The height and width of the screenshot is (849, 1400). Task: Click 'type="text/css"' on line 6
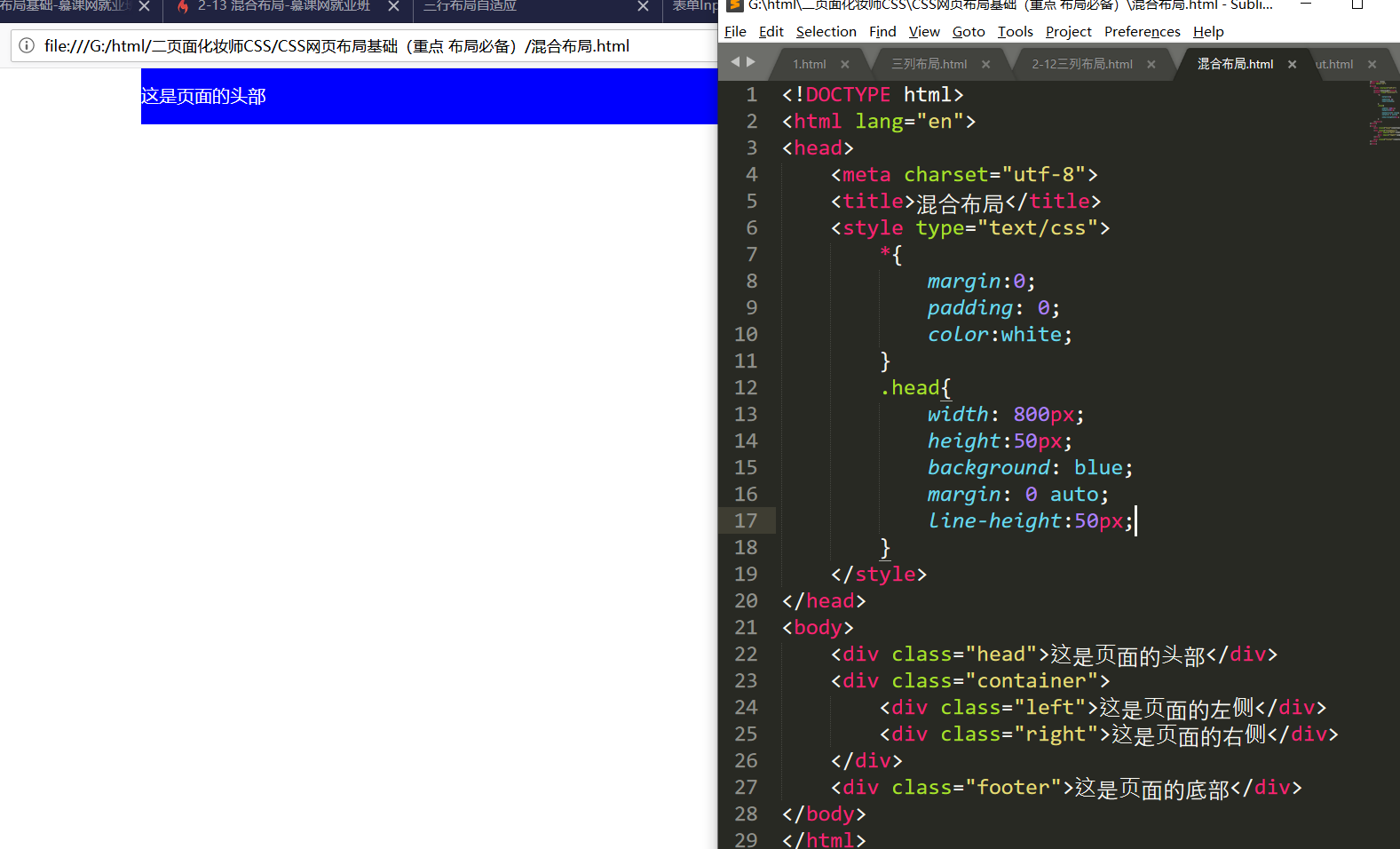point(1007,228)
